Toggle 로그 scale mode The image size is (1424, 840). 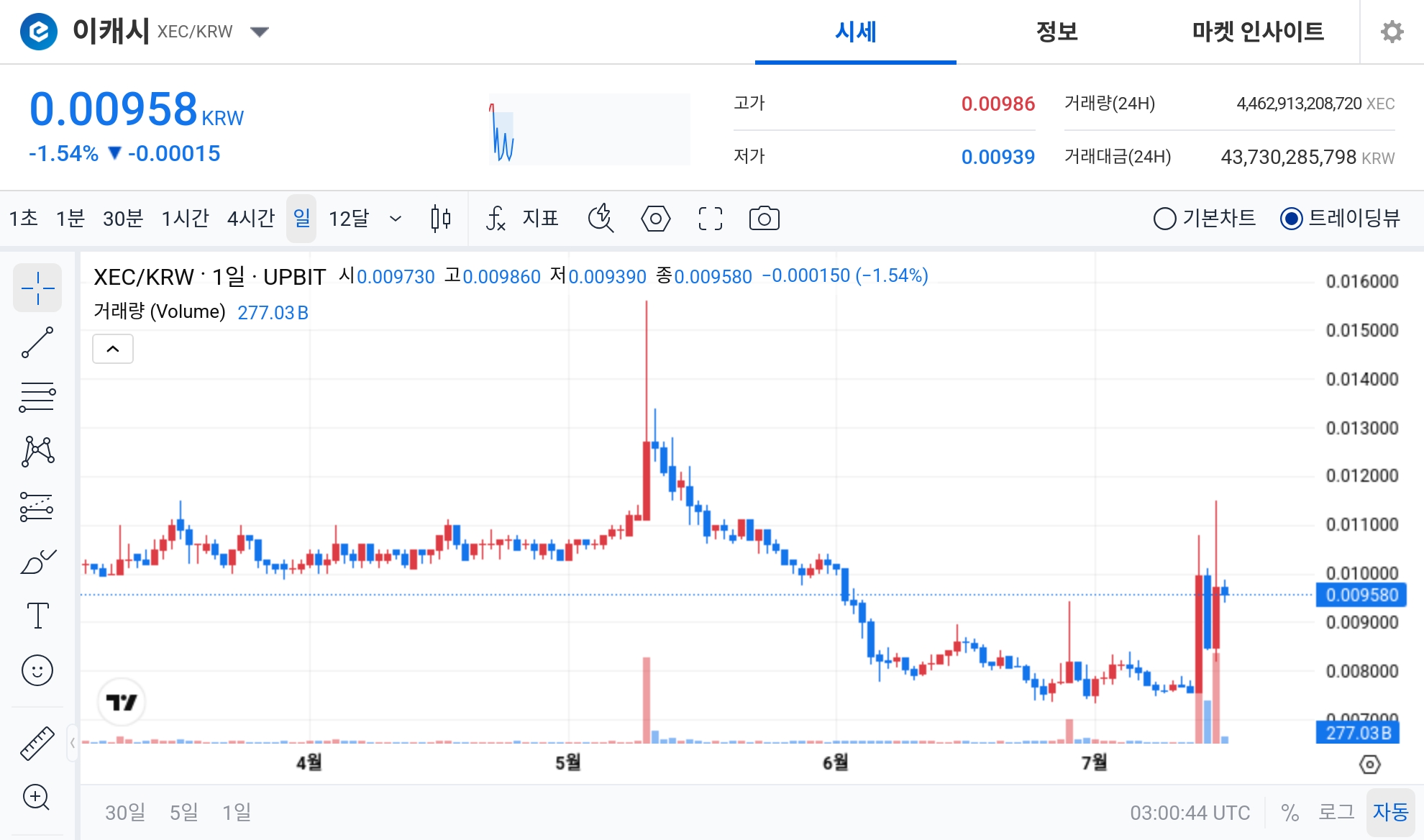[x=1336, y=812]
